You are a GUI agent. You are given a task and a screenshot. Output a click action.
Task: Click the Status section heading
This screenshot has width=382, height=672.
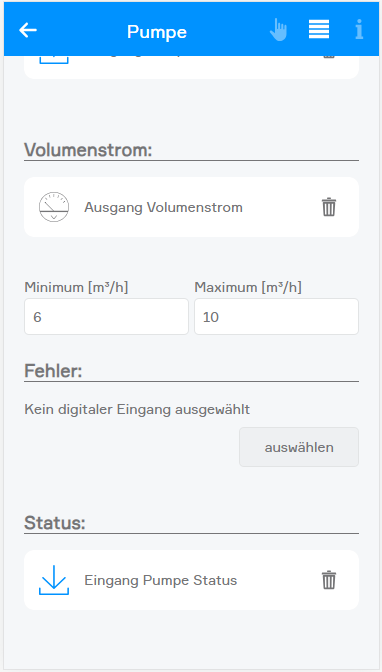click(55, 523)
